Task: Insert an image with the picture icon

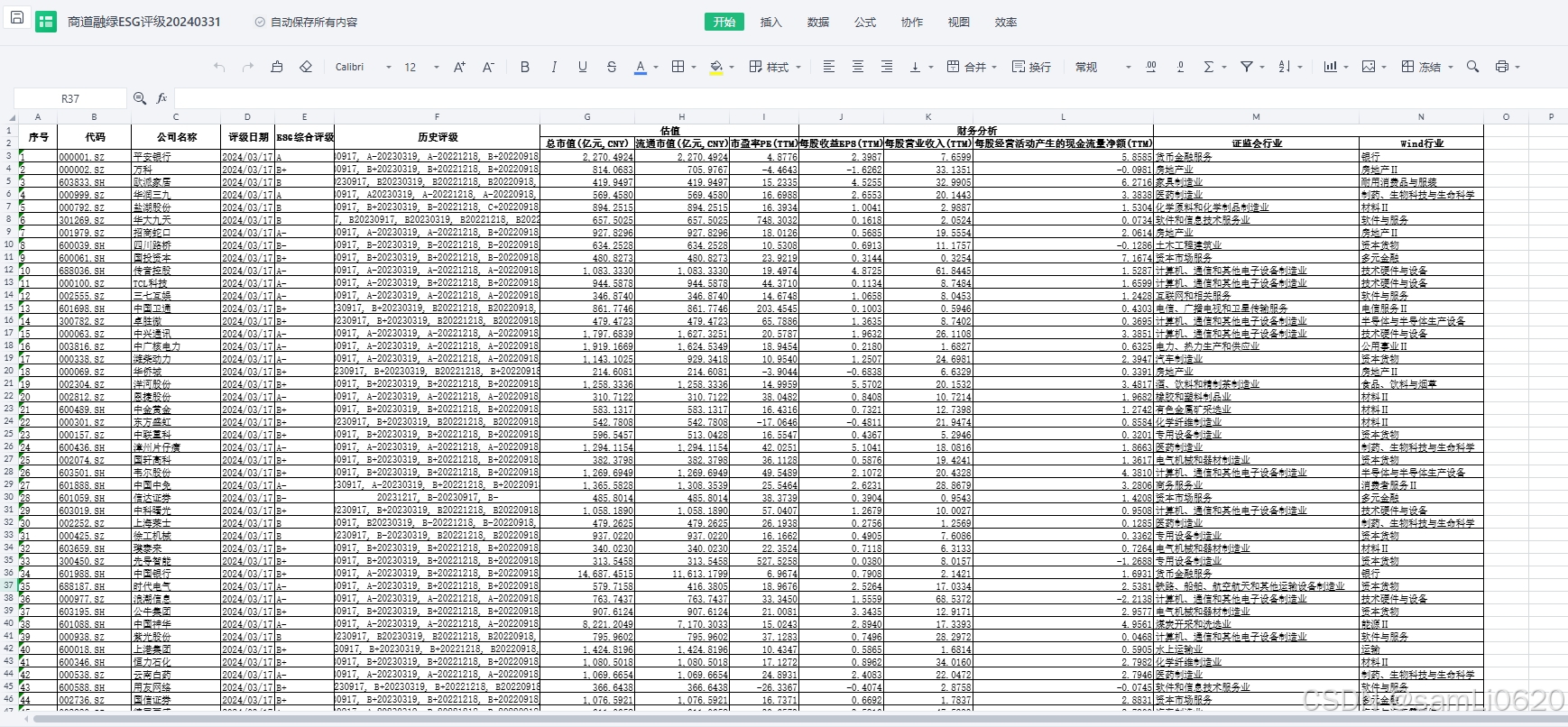Action: (1369, 67)
